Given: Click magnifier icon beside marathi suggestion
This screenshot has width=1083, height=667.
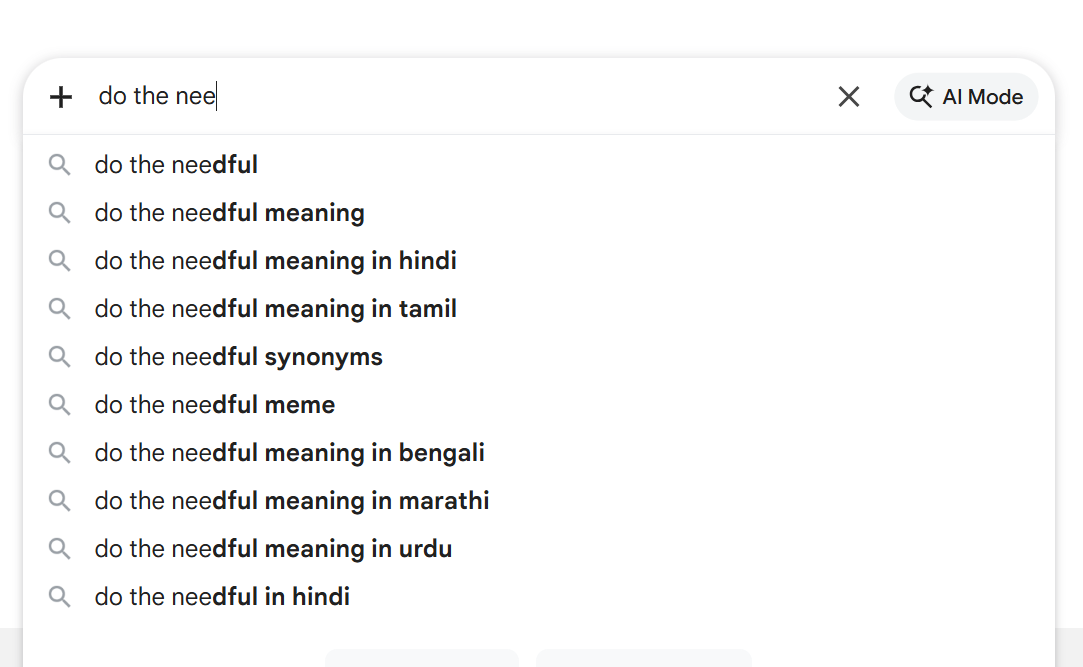Looking at the screenshot, I should click(x=60, y=501).
